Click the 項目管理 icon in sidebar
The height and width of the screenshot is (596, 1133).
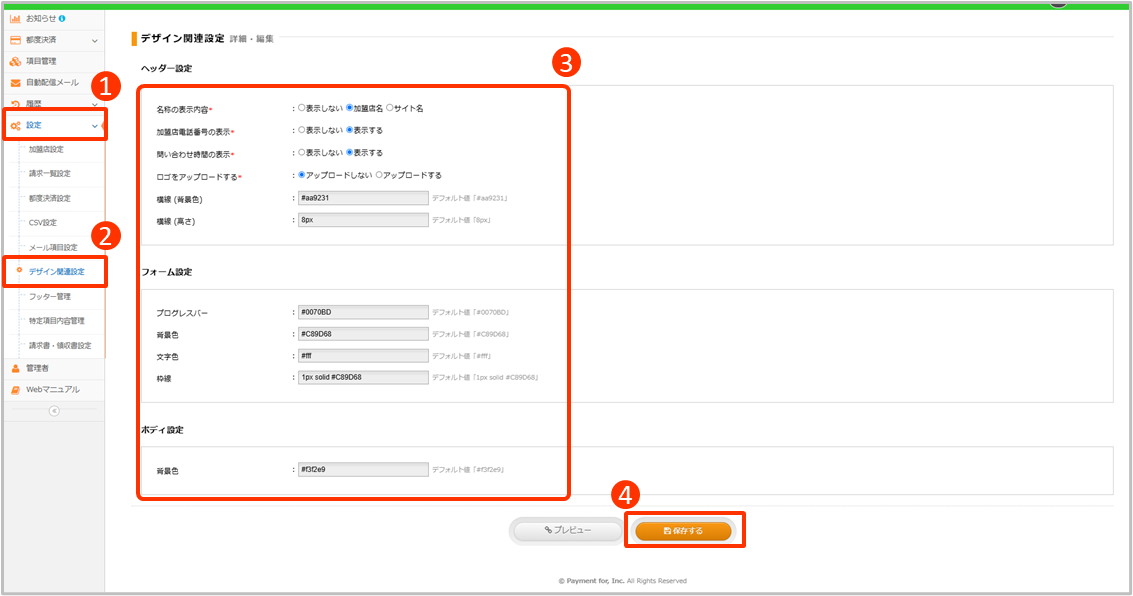click(x=15, y=61)
